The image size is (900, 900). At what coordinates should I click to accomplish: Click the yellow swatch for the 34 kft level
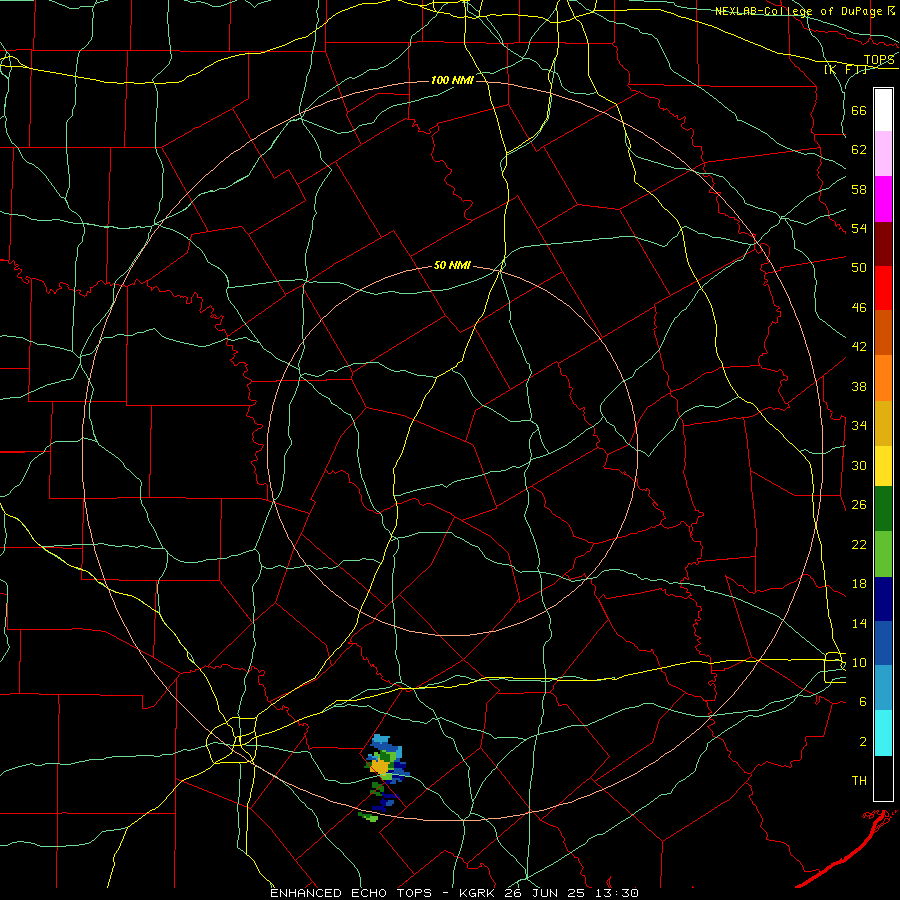[883, 466]
